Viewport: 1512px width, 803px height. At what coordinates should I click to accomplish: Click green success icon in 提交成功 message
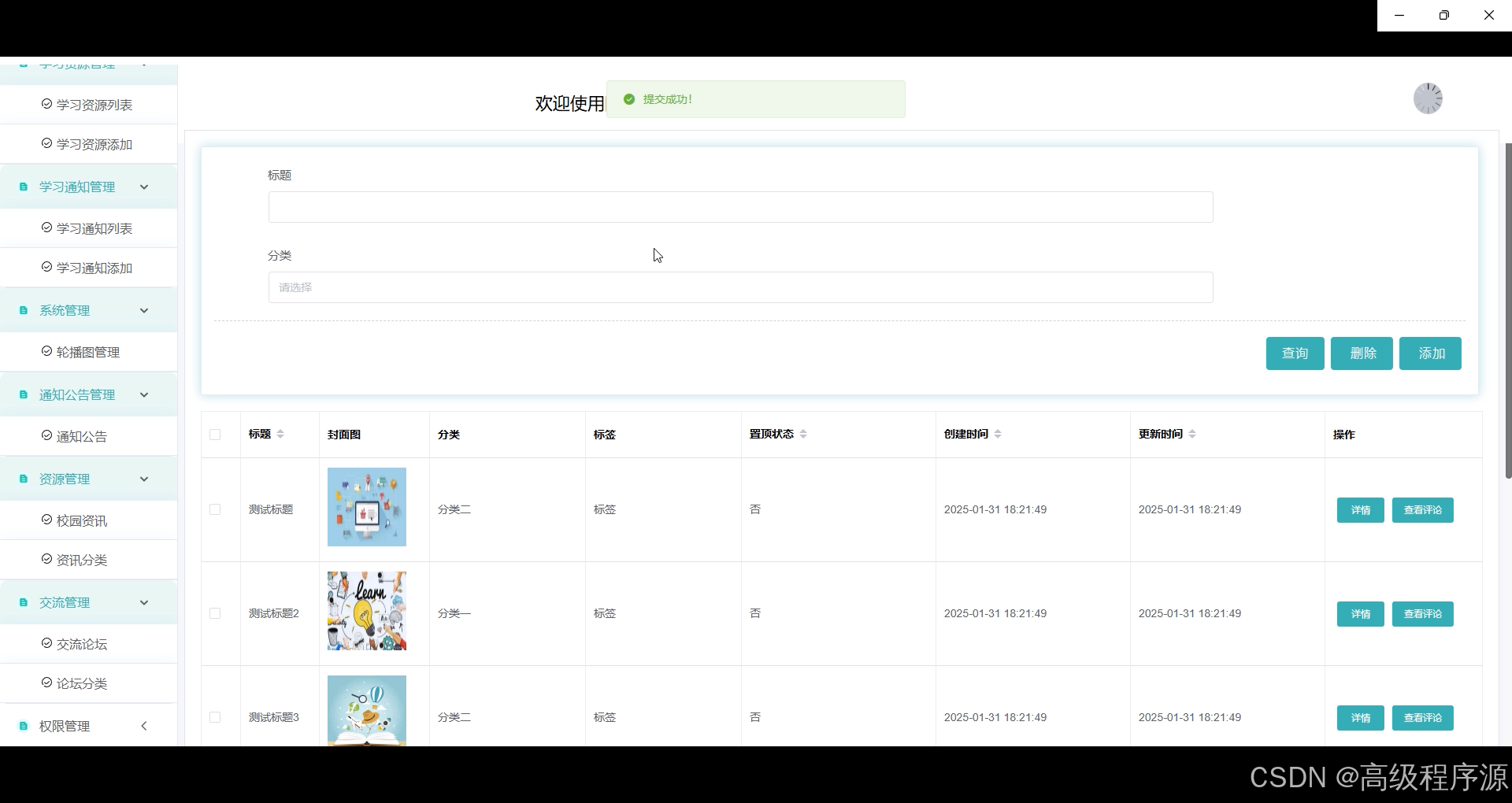point(629,99)
